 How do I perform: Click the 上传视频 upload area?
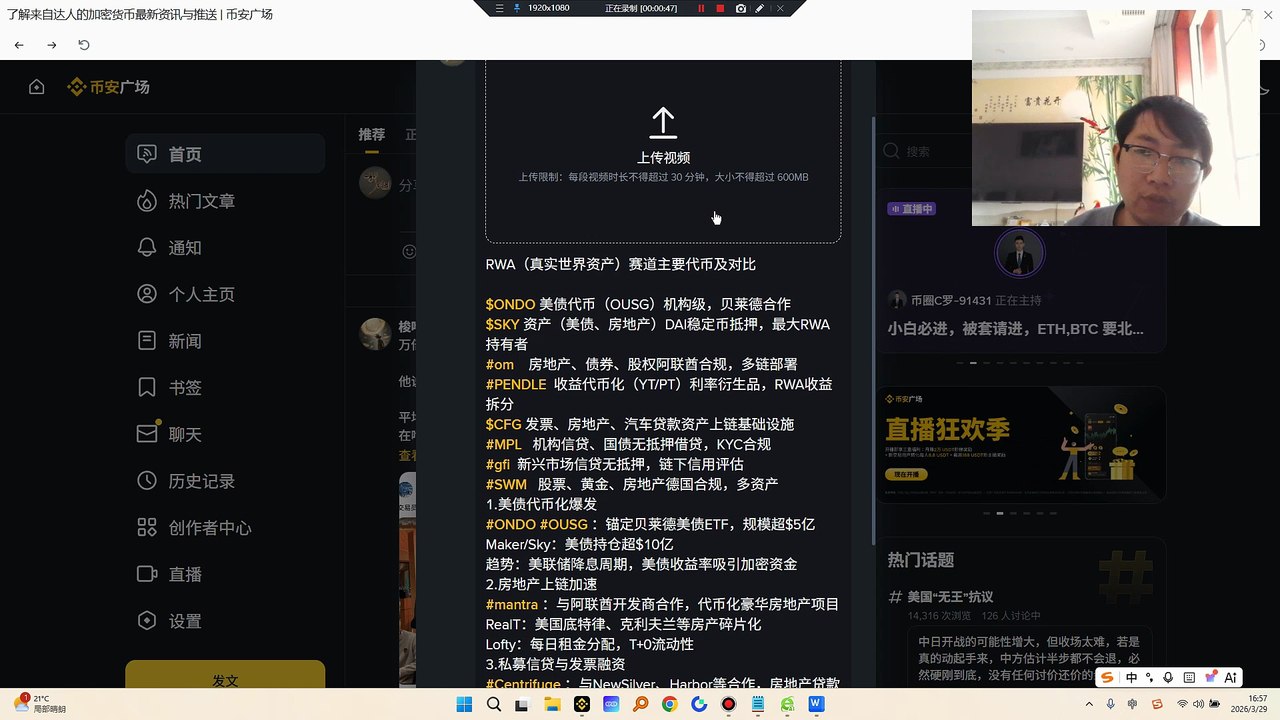[663, 151]
